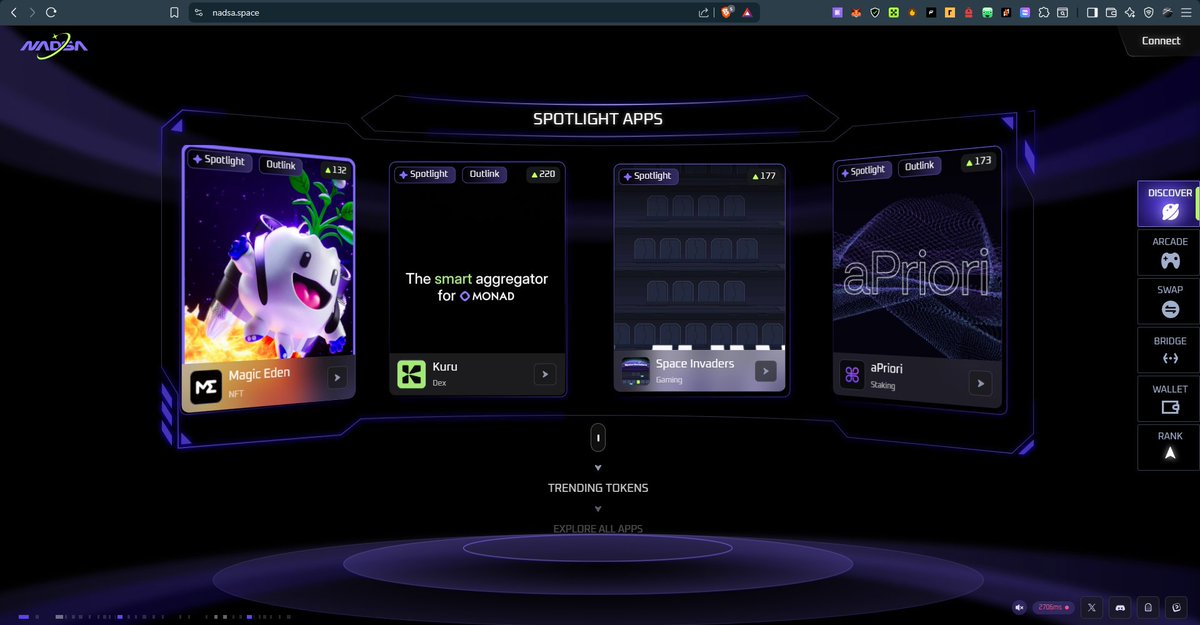
Task: Toggle the sound mute button
Action: click(1019, 607)
